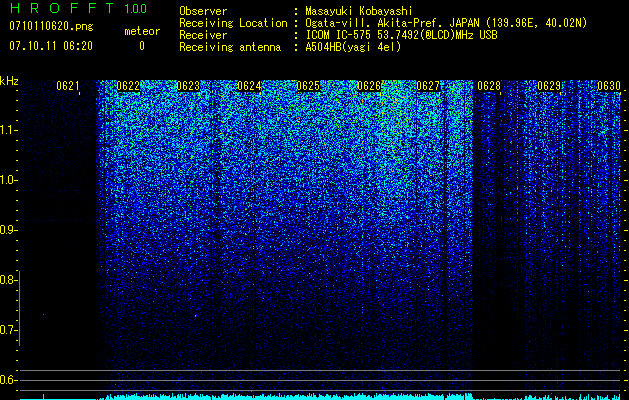Click the 0630 time marker
This screenshot has height=400, width=629.
609,86
